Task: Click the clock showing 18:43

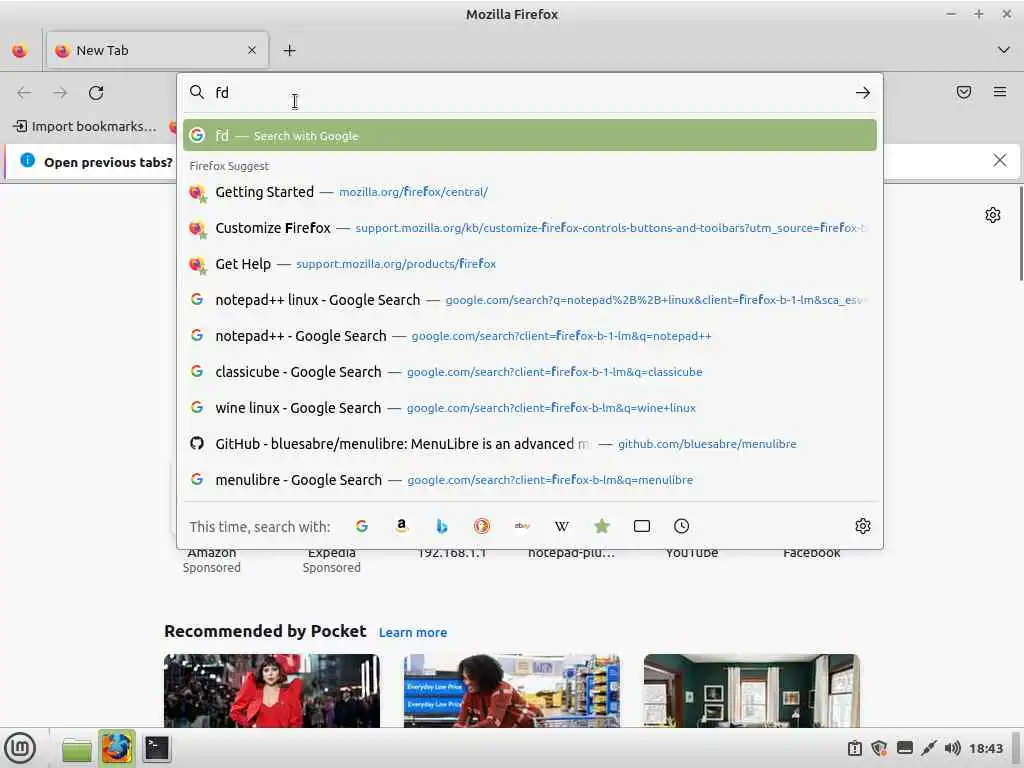Action: pos(986,748)
